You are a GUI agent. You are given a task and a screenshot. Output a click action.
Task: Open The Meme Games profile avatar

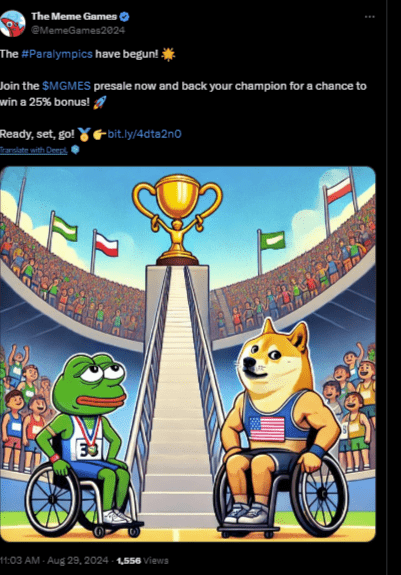(12, 23)
